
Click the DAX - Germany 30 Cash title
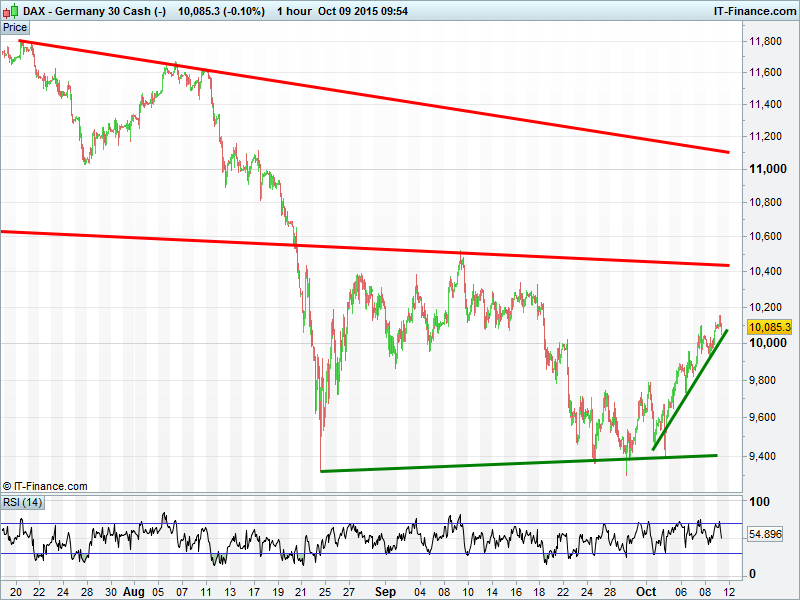(94, 11)
